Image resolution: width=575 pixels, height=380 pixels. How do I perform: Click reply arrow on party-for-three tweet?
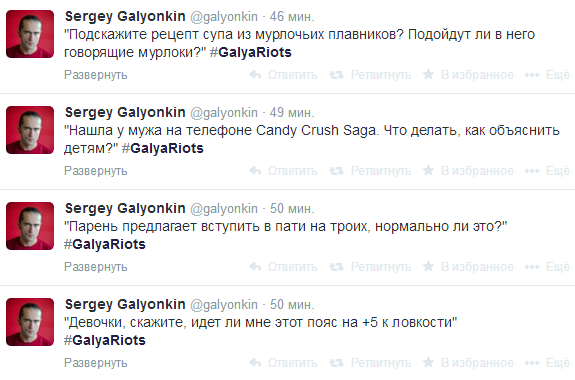point(255,267)
